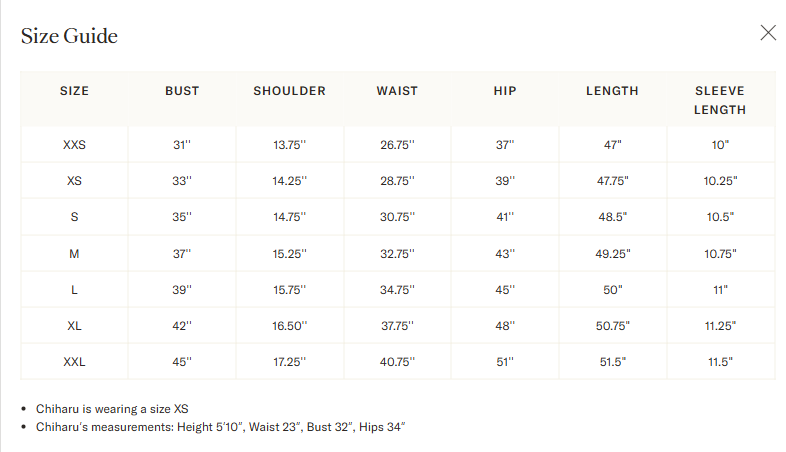Click the SLEEVE LENGTH column header
Viewport: 786px width, 452px height.
720,100
